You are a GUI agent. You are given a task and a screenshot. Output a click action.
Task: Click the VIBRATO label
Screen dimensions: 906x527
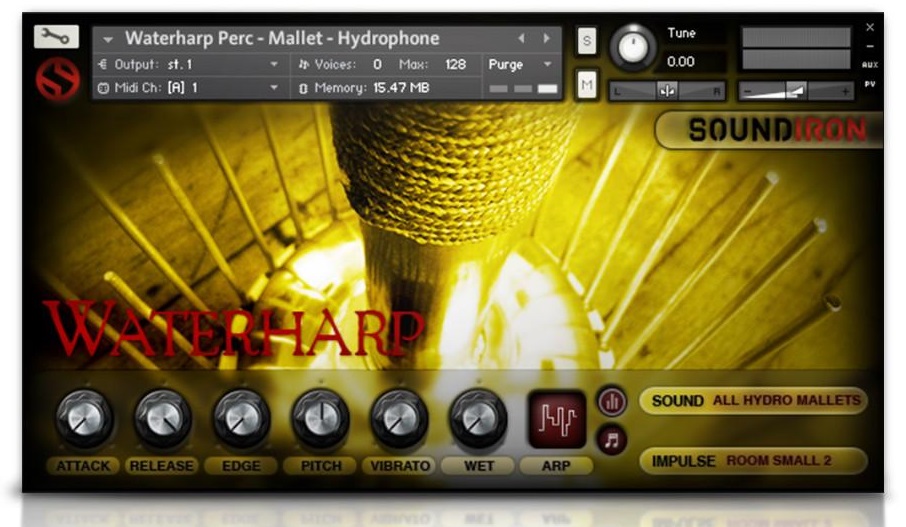[x=400, y=466]
